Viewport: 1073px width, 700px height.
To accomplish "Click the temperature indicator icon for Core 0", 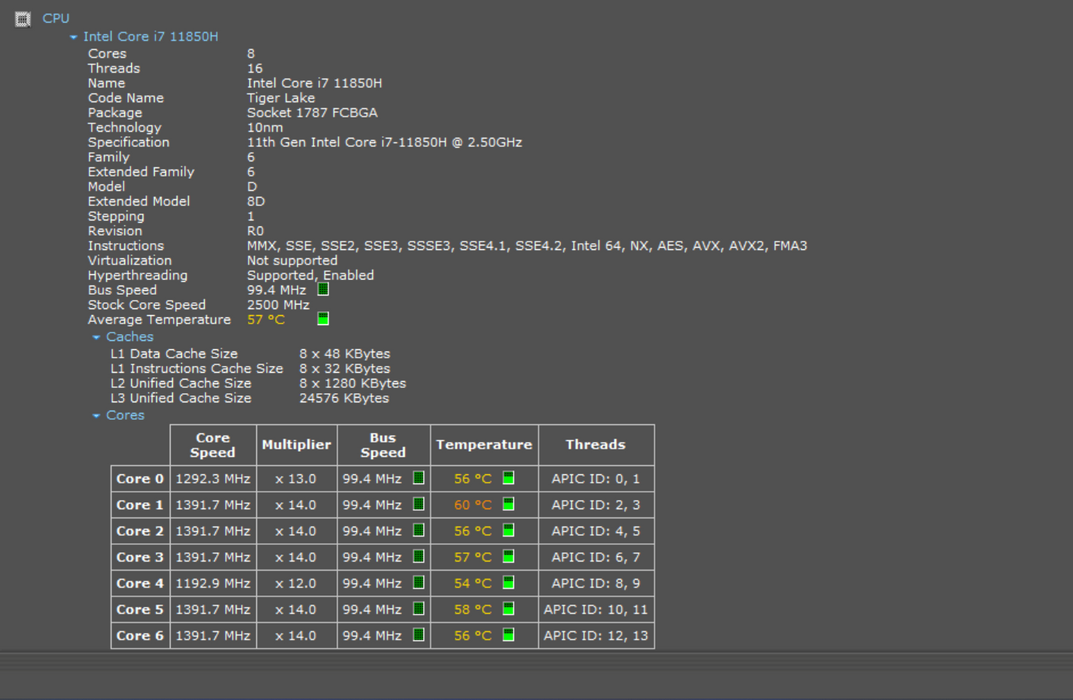I will tap(508, 478).
